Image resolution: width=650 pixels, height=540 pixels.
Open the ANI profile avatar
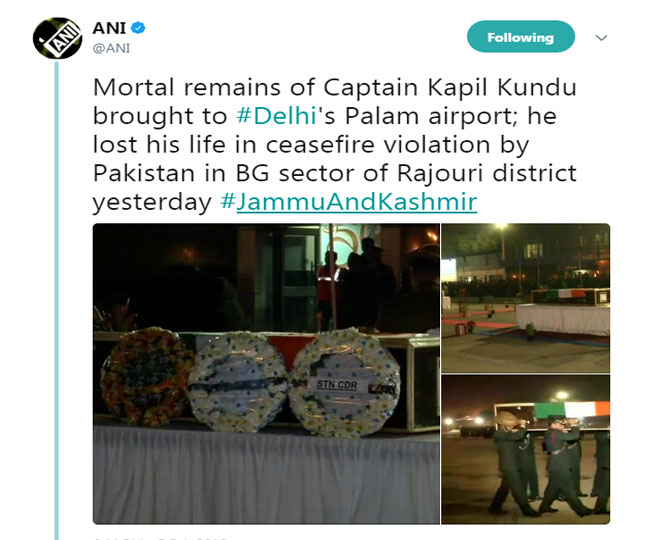(x=57, y=38)
